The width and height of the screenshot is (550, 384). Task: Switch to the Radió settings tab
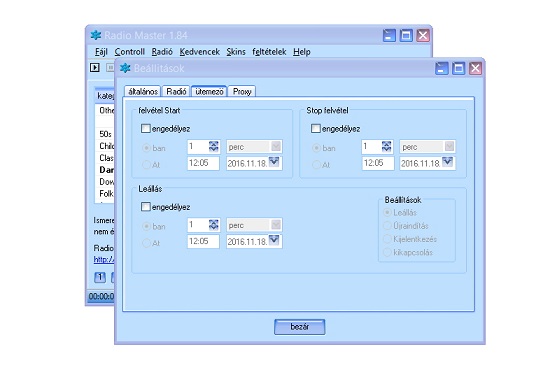pos(176,92)
